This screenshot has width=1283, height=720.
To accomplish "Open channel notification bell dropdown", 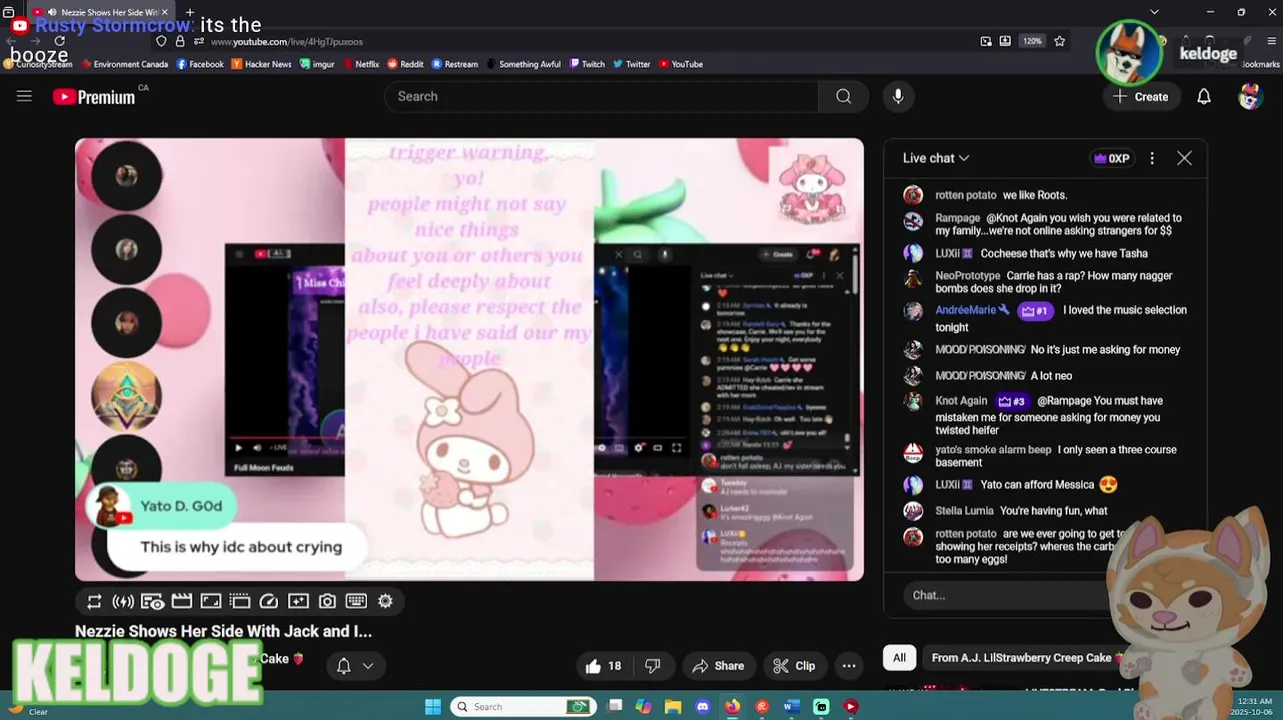I will coord(355,666).
